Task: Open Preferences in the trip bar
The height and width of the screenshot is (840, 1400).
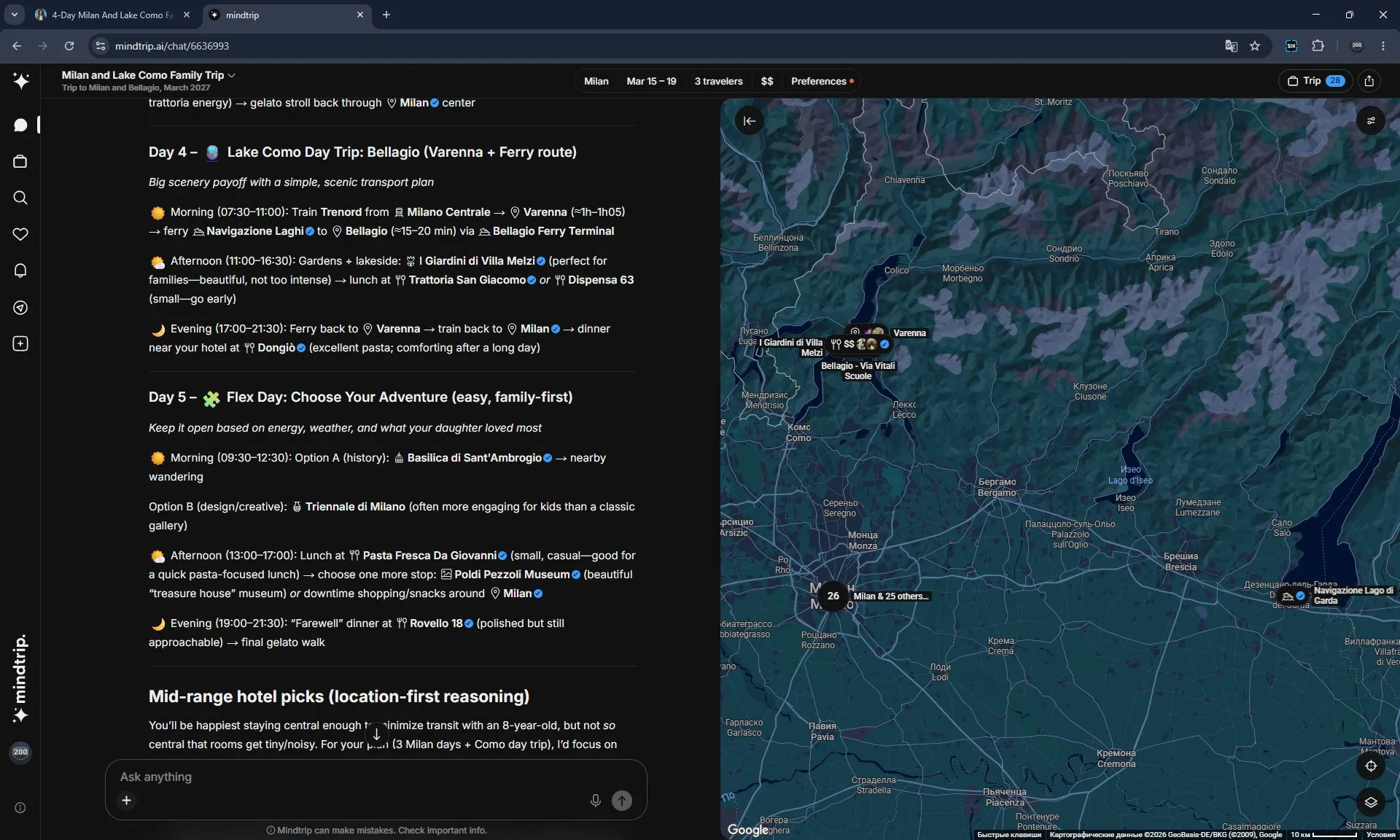Action: click(822, 81)
